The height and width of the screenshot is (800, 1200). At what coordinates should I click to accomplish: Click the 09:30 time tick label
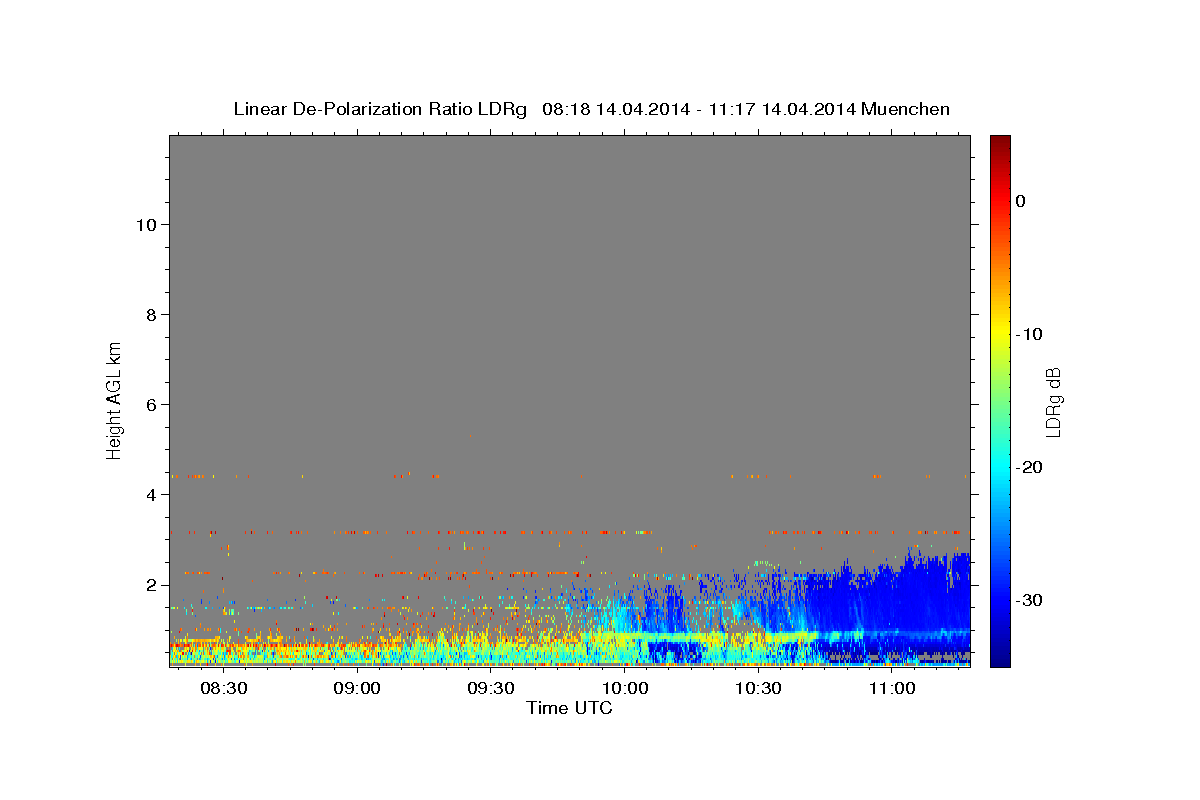(x=491, y=689)
